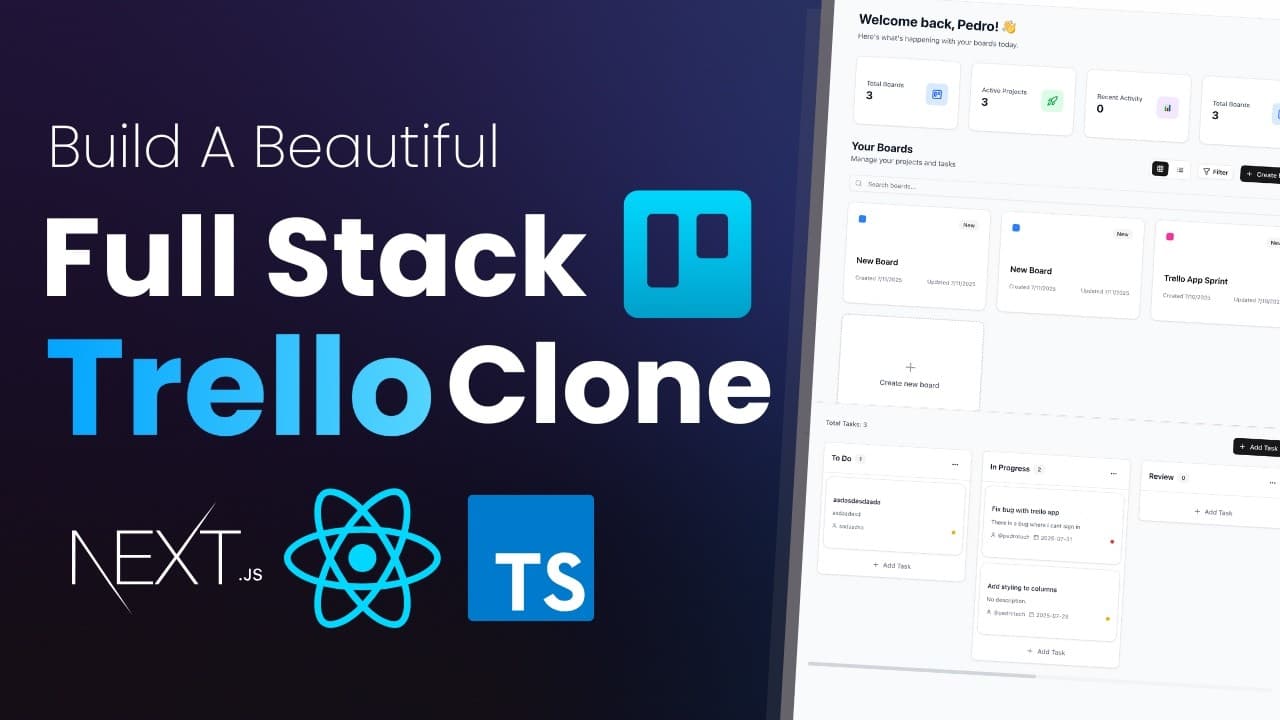The image size is (1280, 720).
Task: Click the assignee icon on the Fix bug task
Action: (994, 535)
